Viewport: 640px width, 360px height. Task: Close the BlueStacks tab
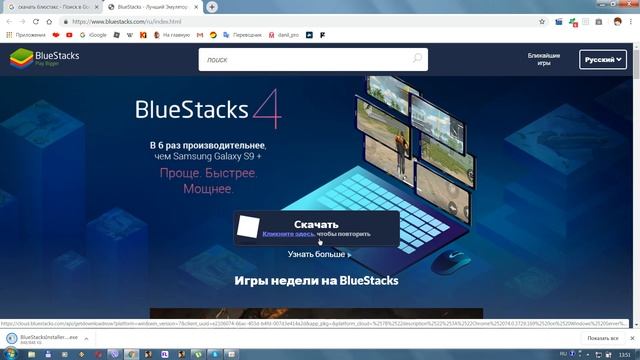point(196,7)
